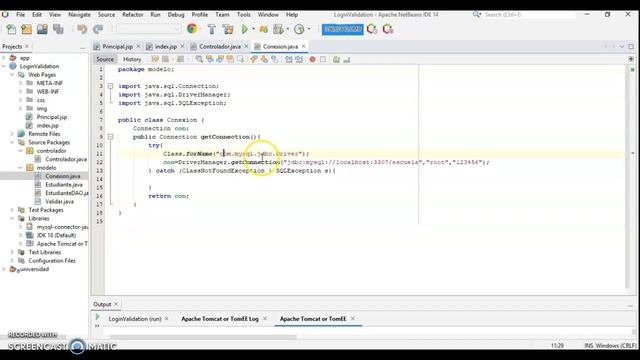Toggle Rectangular Selection in editor toolbar
Screen dimensions: 640x360
(240, 59)
